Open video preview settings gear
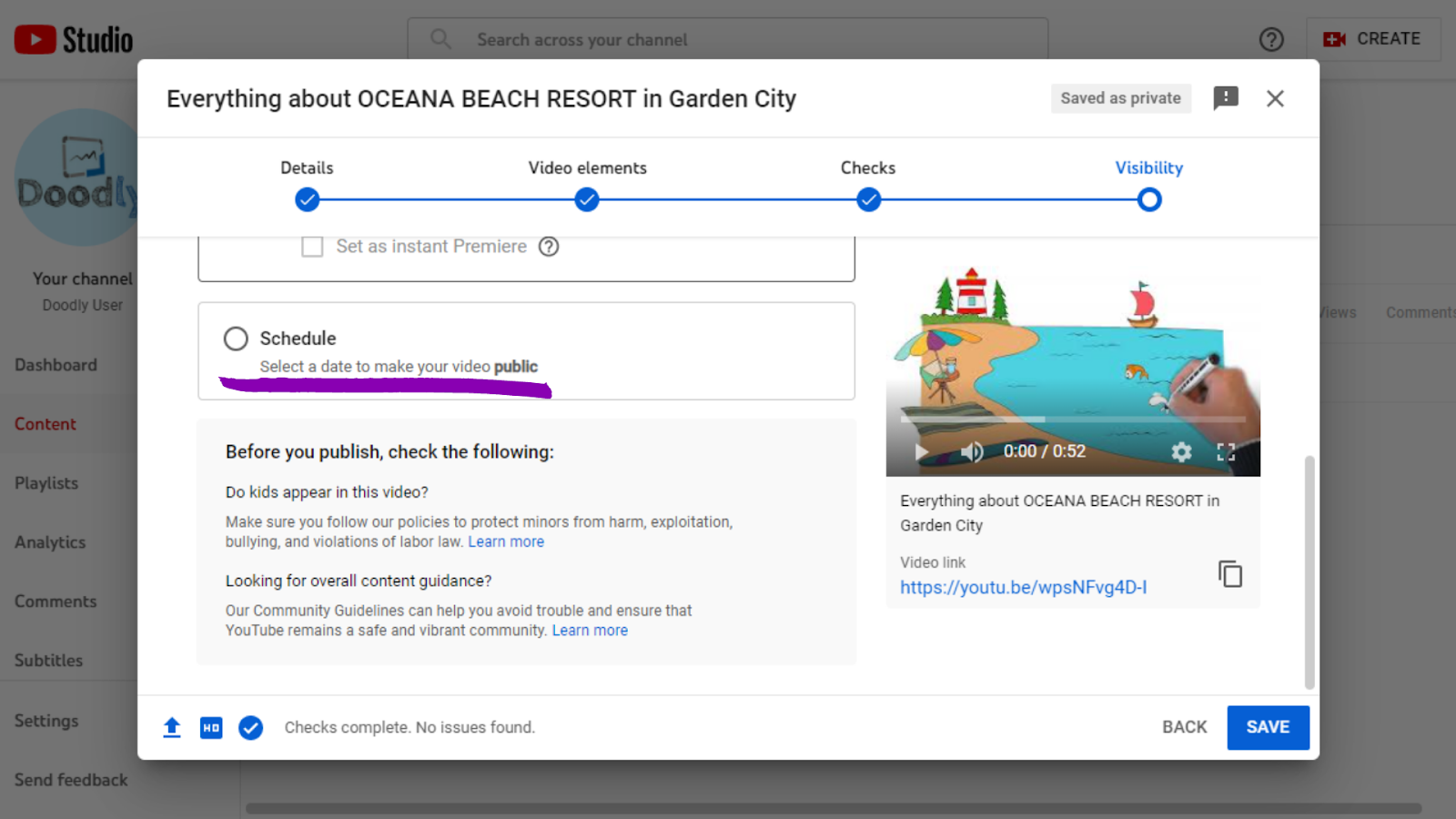1456x819 pixels. 1181,451
